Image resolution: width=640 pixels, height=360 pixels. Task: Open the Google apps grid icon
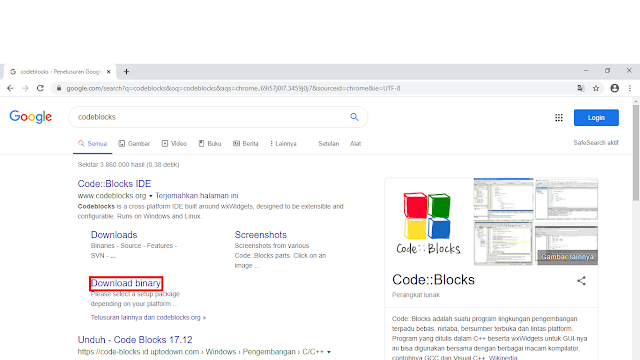pos(559,118)
